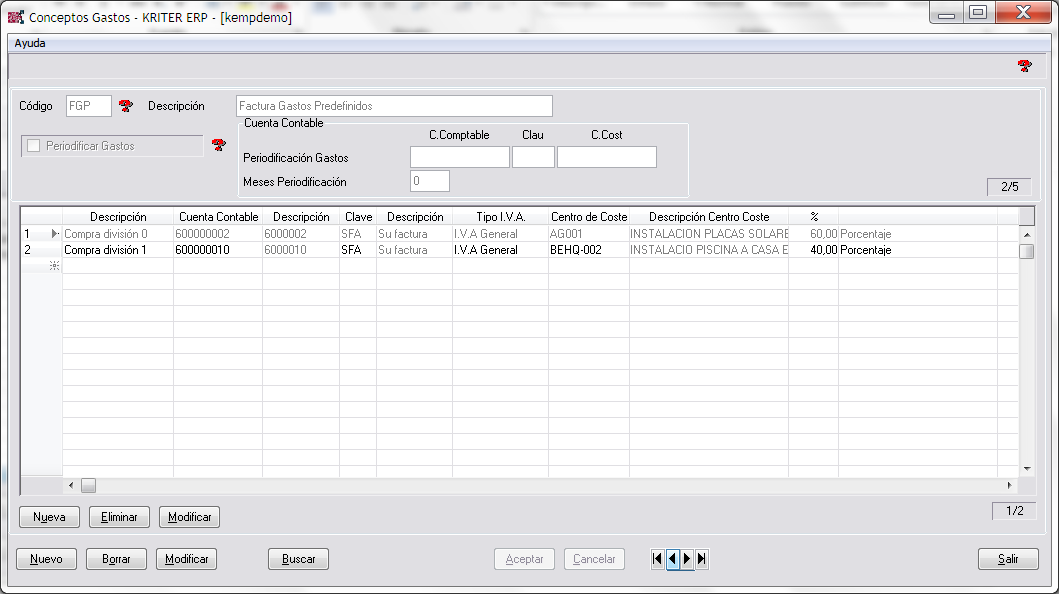Viewport: 1059px width, 594px height.
Task: Click the red help icon at top right
Action: pyautogui.click(x=1024, y=66)
